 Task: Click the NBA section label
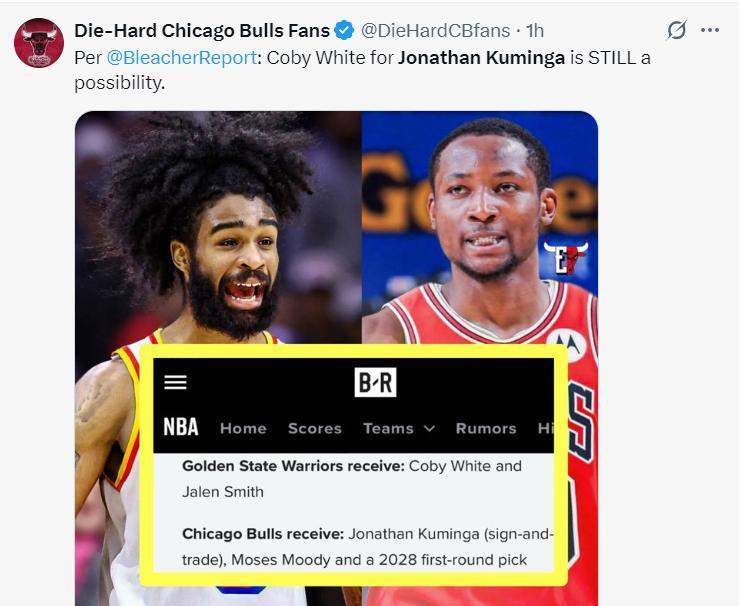(x=181, y=427)
